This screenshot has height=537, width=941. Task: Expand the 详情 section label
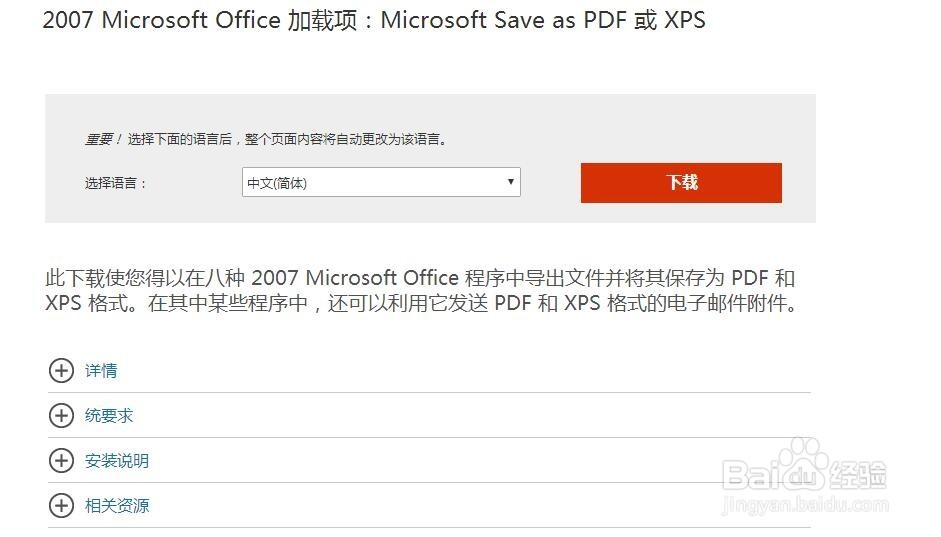(x=101, y=371)
